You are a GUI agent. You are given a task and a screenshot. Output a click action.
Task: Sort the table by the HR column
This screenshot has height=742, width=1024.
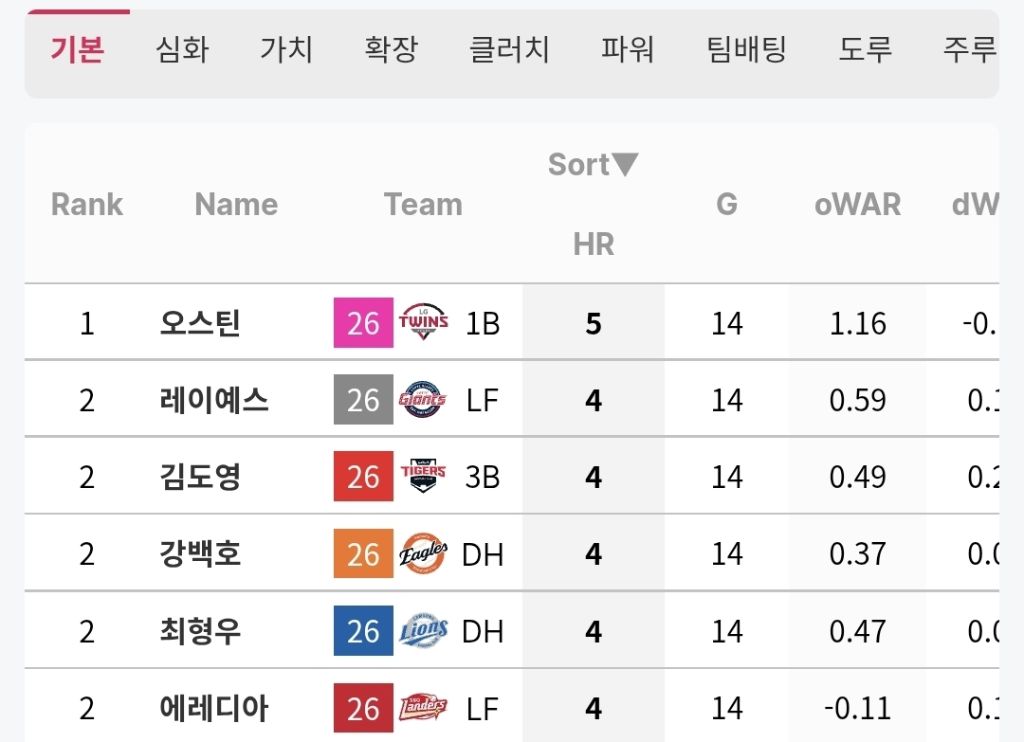point(593,244)
